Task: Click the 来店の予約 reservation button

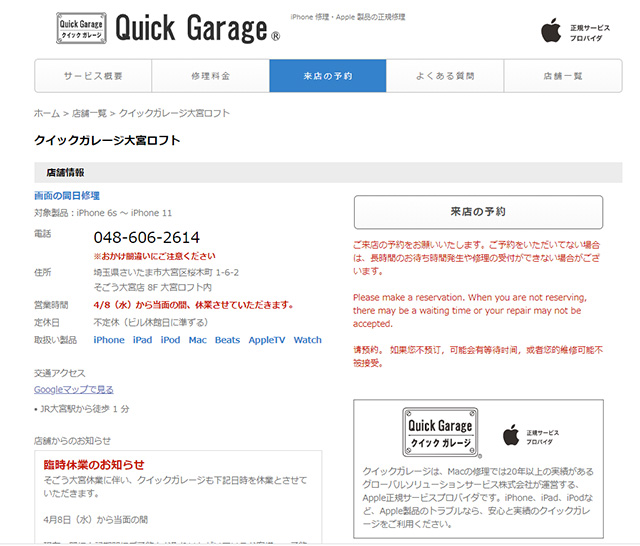Action: coord(478,212)
